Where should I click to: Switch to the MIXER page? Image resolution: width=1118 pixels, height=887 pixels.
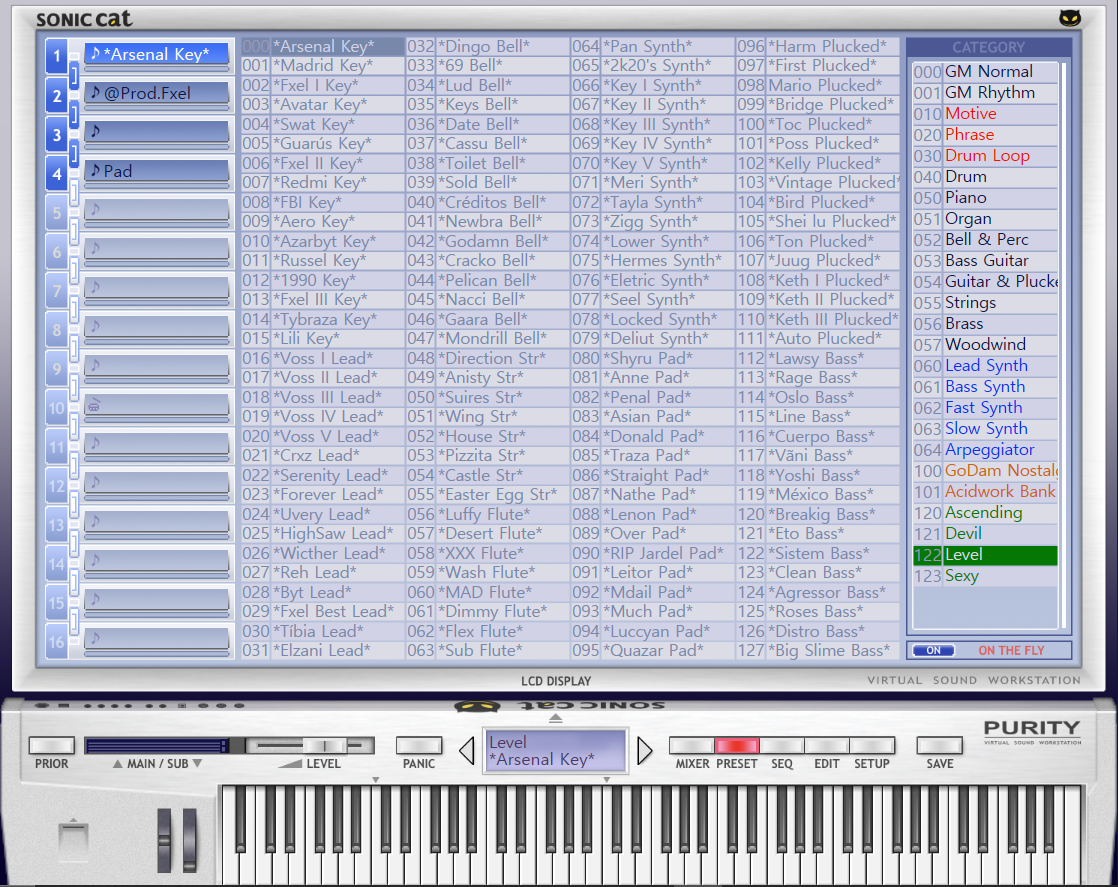pyautogui.click(x=692, y=746)
